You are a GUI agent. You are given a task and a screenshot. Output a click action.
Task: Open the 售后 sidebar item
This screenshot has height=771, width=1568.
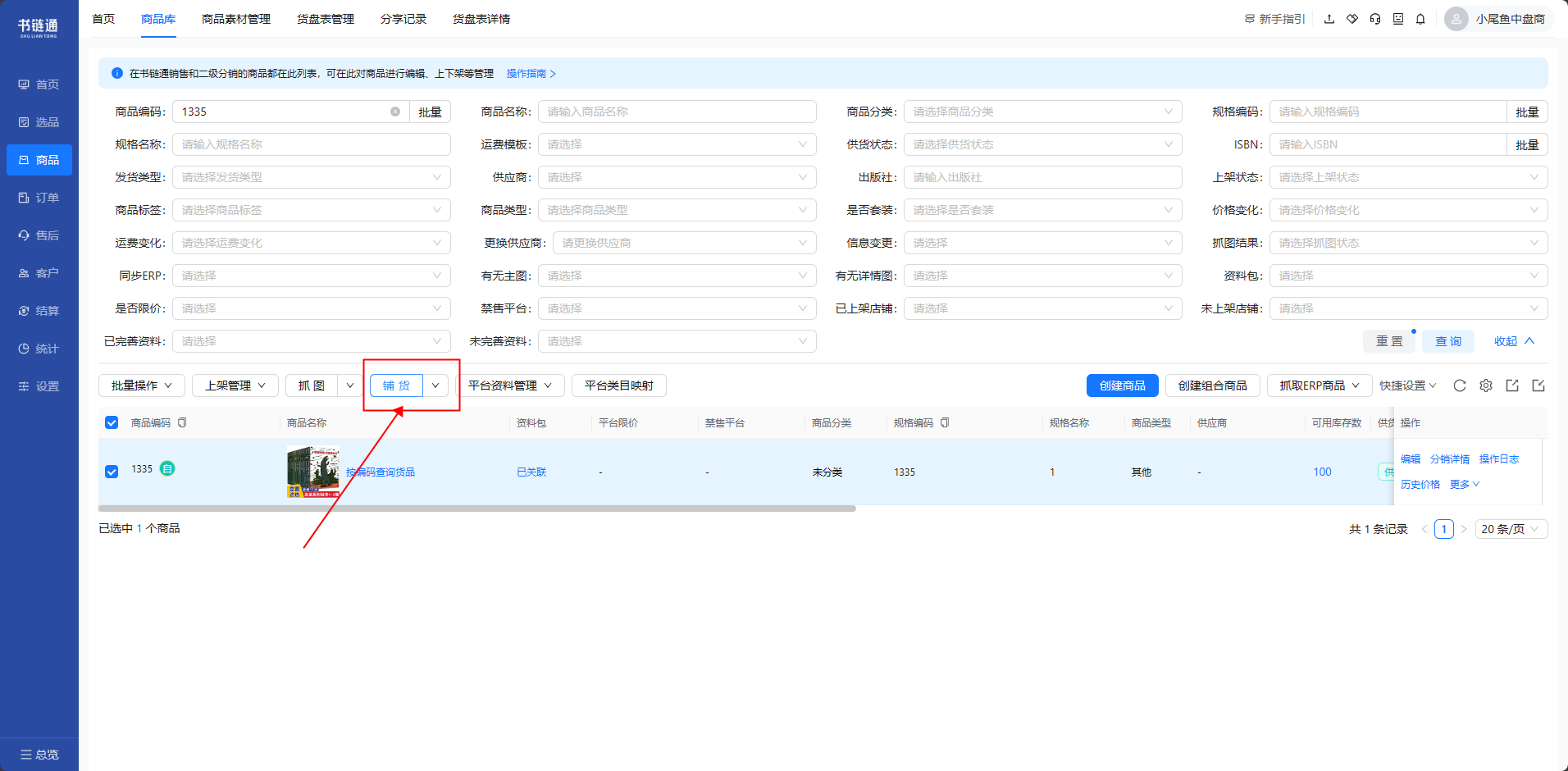point(39,235)
